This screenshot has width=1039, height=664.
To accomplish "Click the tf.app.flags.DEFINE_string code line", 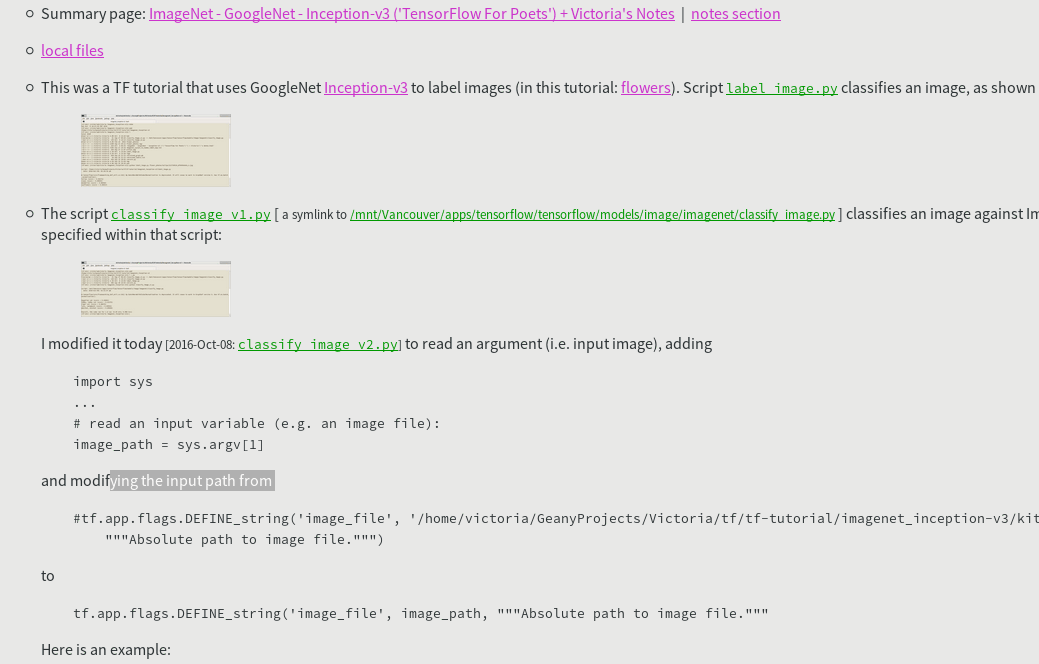I will coord(420,613).
